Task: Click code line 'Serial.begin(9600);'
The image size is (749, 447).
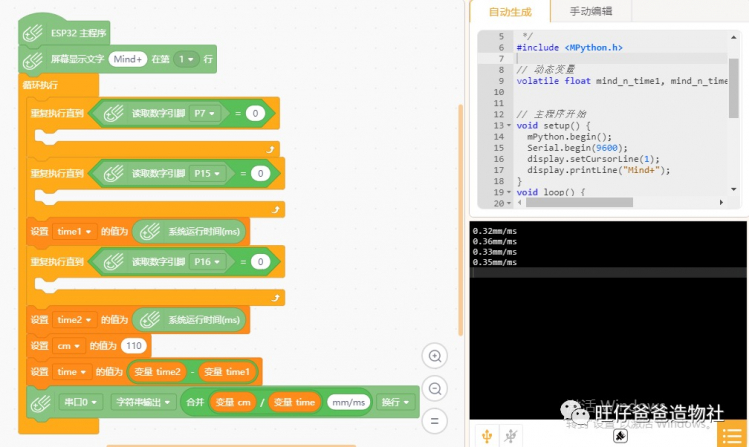Action: (577, 148)
